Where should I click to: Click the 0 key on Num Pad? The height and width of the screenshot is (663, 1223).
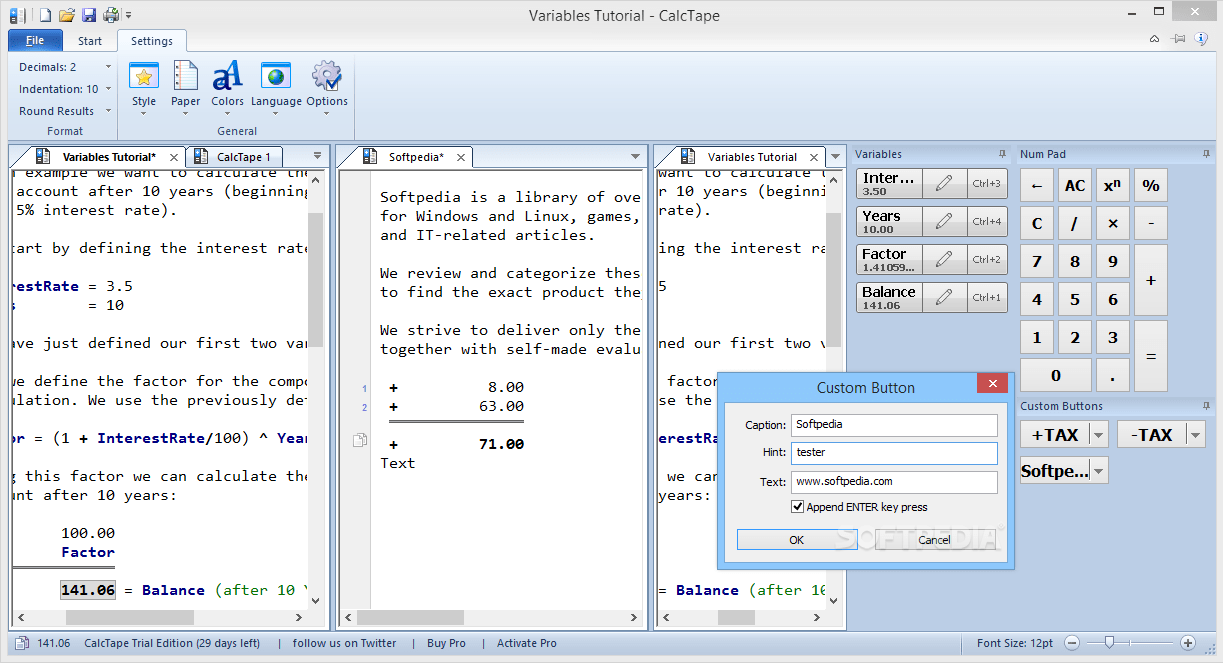pos(1056,376)
